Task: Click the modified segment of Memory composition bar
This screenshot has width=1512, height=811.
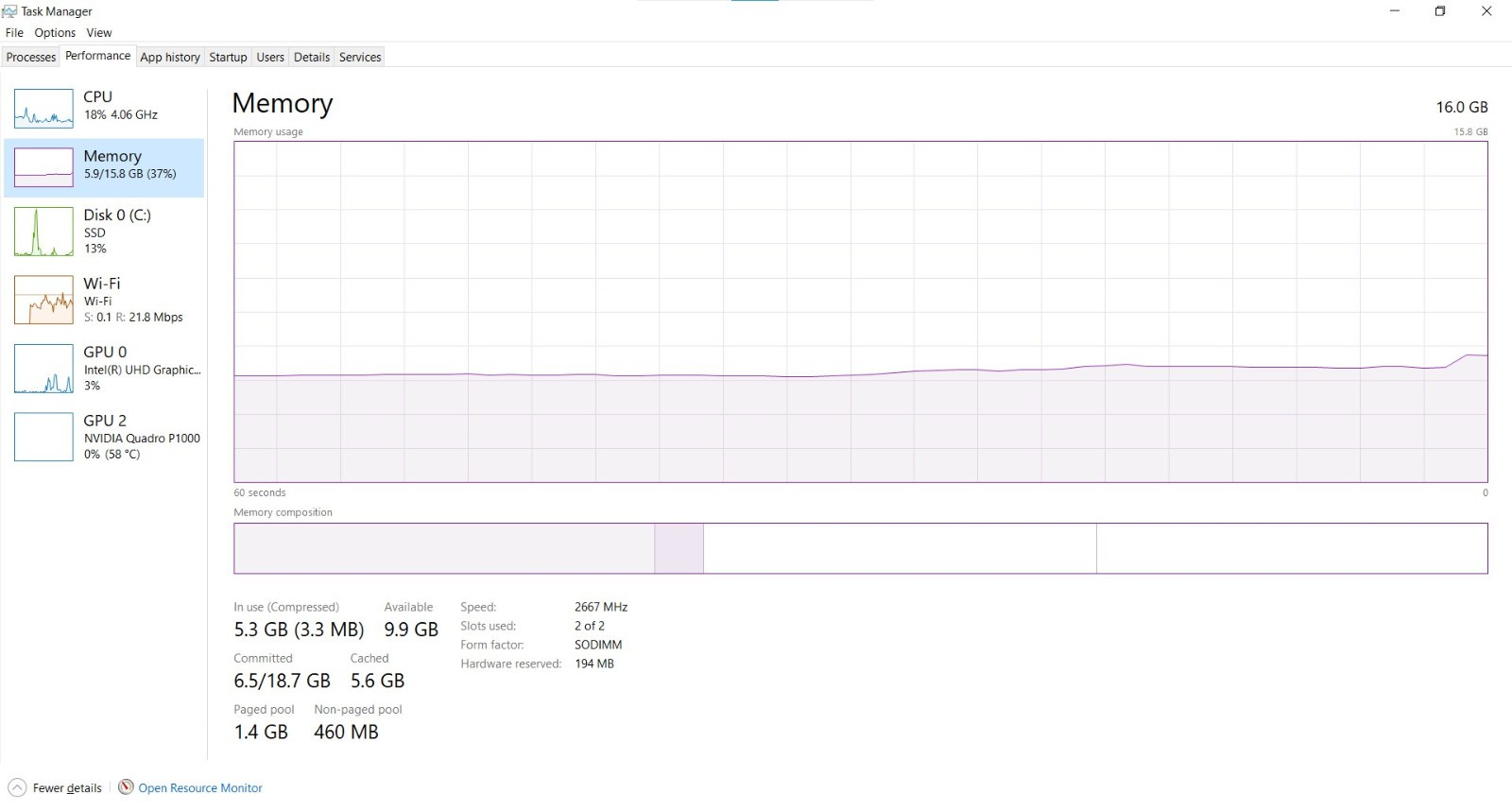Action: click(x=679, y=548)
